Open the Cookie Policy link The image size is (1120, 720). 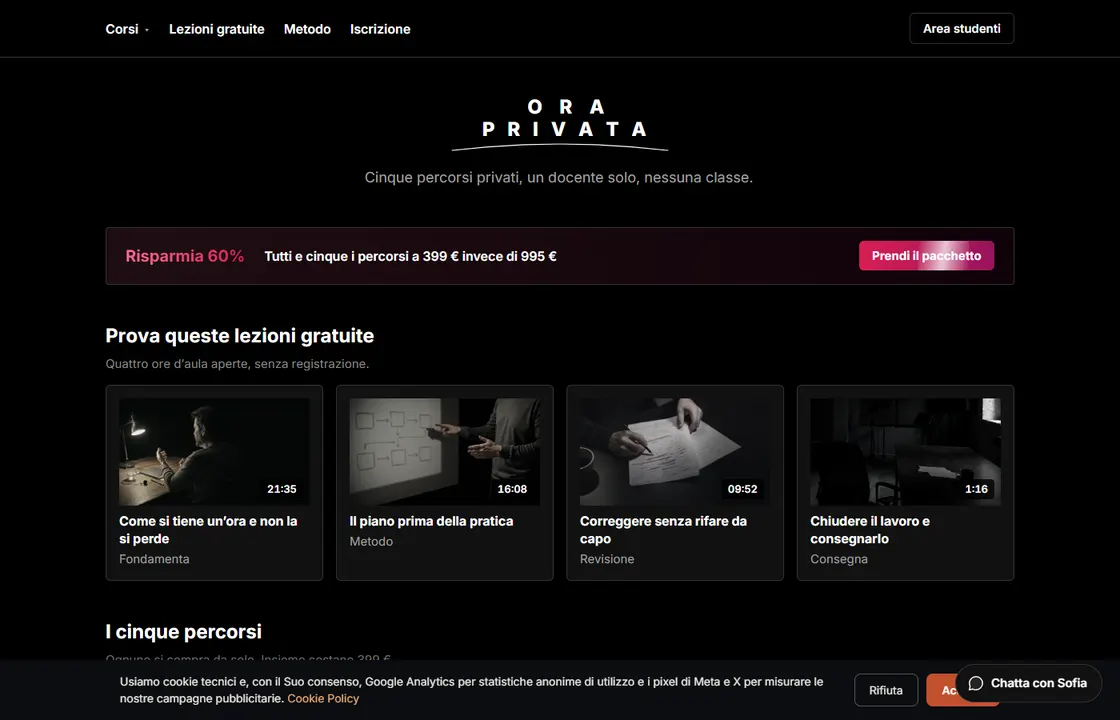[323, 699]
